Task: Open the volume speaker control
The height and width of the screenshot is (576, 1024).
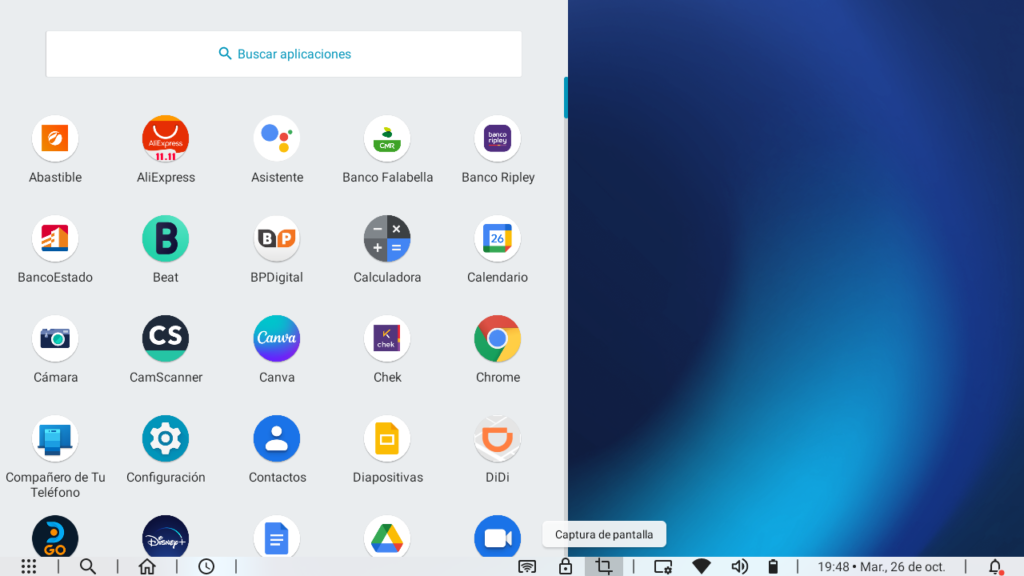Action: point(739,566)
